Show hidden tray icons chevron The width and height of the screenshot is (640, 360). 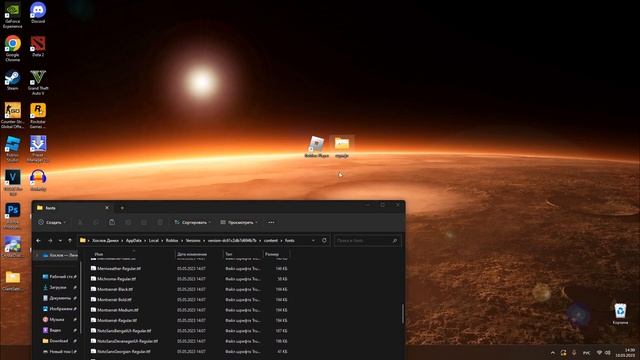pyautogui.click(x=553, y=353)
